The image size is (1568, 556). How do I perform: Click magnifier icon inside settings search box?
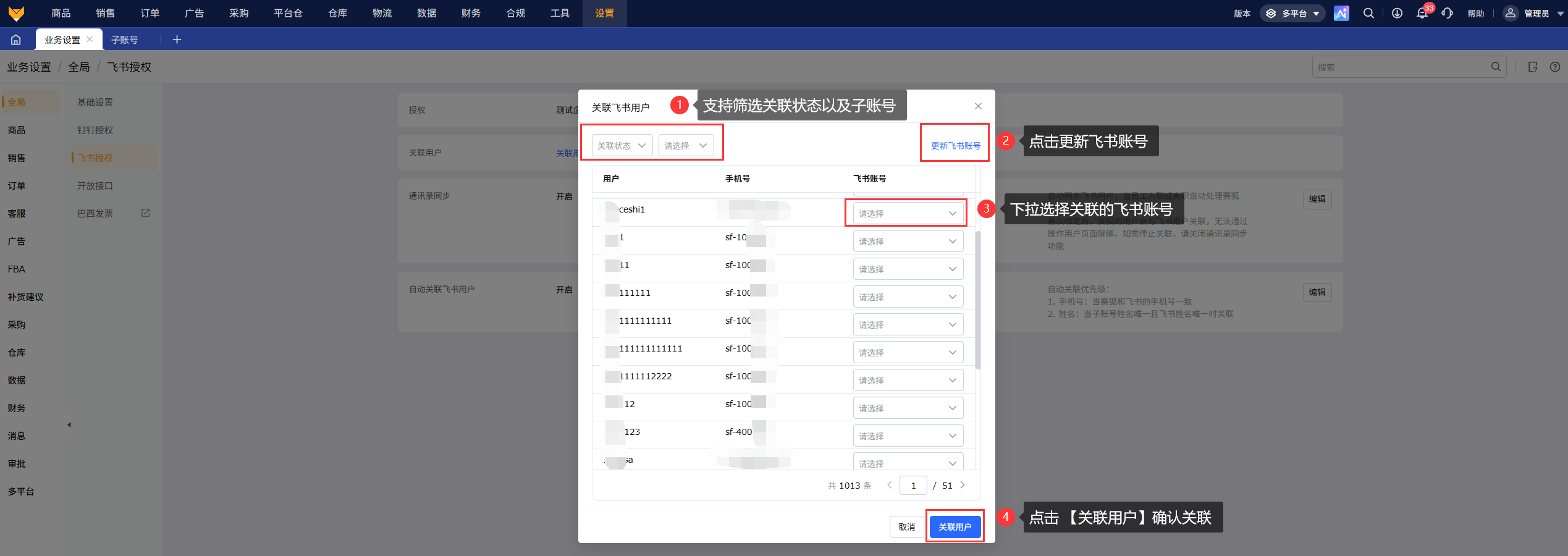1496,67
